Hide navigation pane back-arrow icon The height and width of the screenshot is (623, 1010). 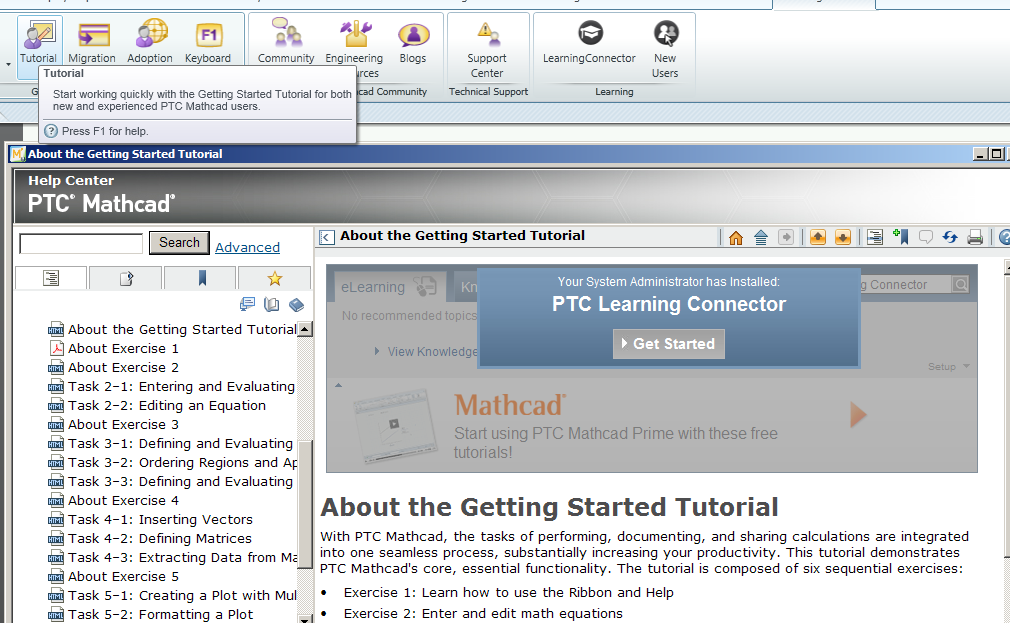(x=327, y=237)
